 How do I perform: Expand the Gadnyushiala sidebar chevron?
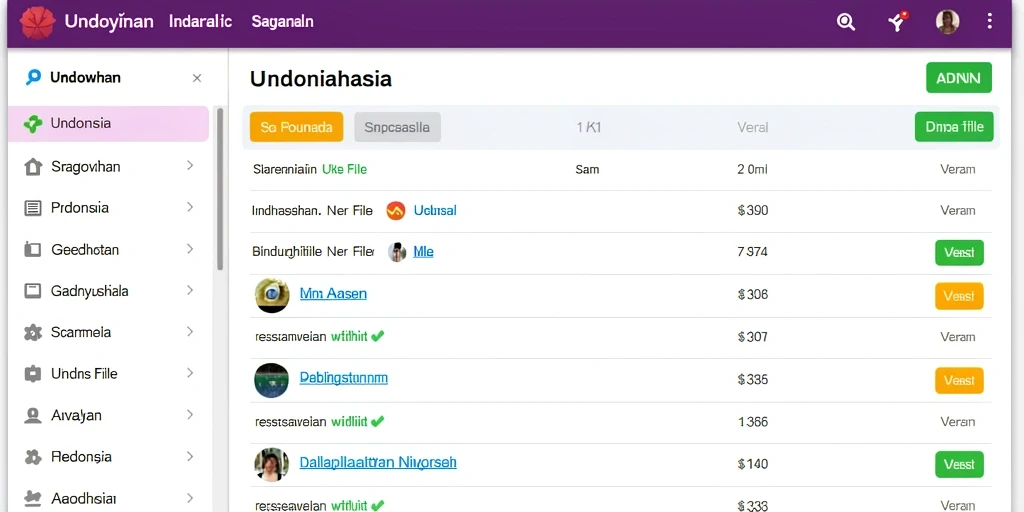pos(190,290)
